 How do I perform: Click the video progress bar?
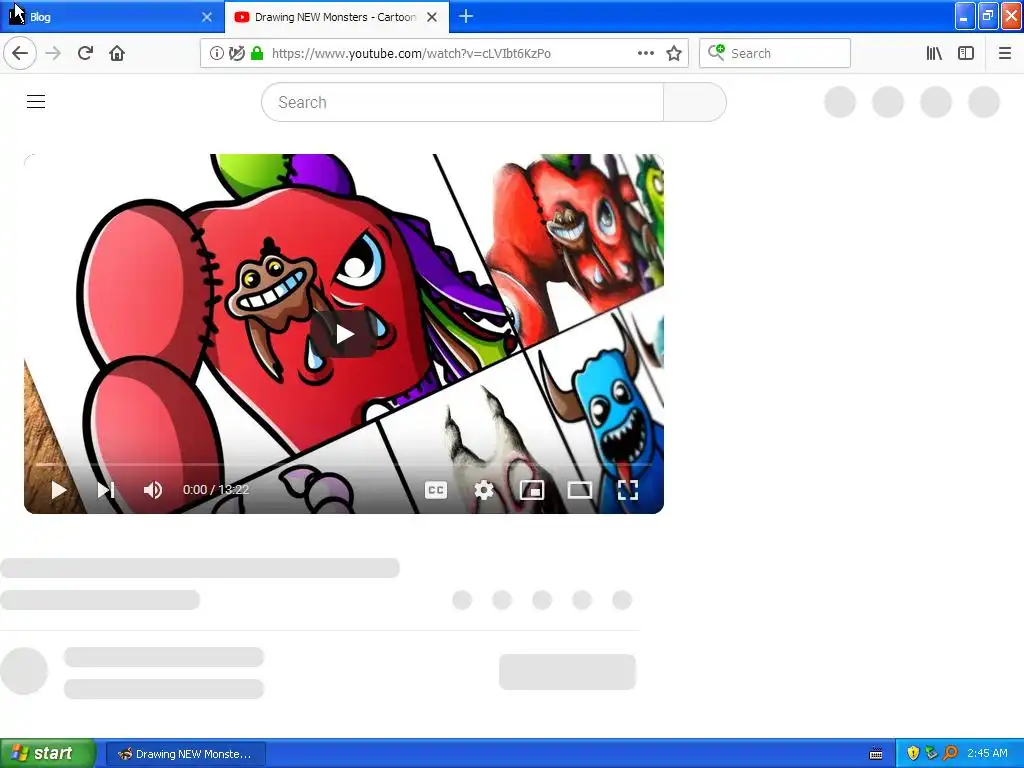tap(344, 464)
